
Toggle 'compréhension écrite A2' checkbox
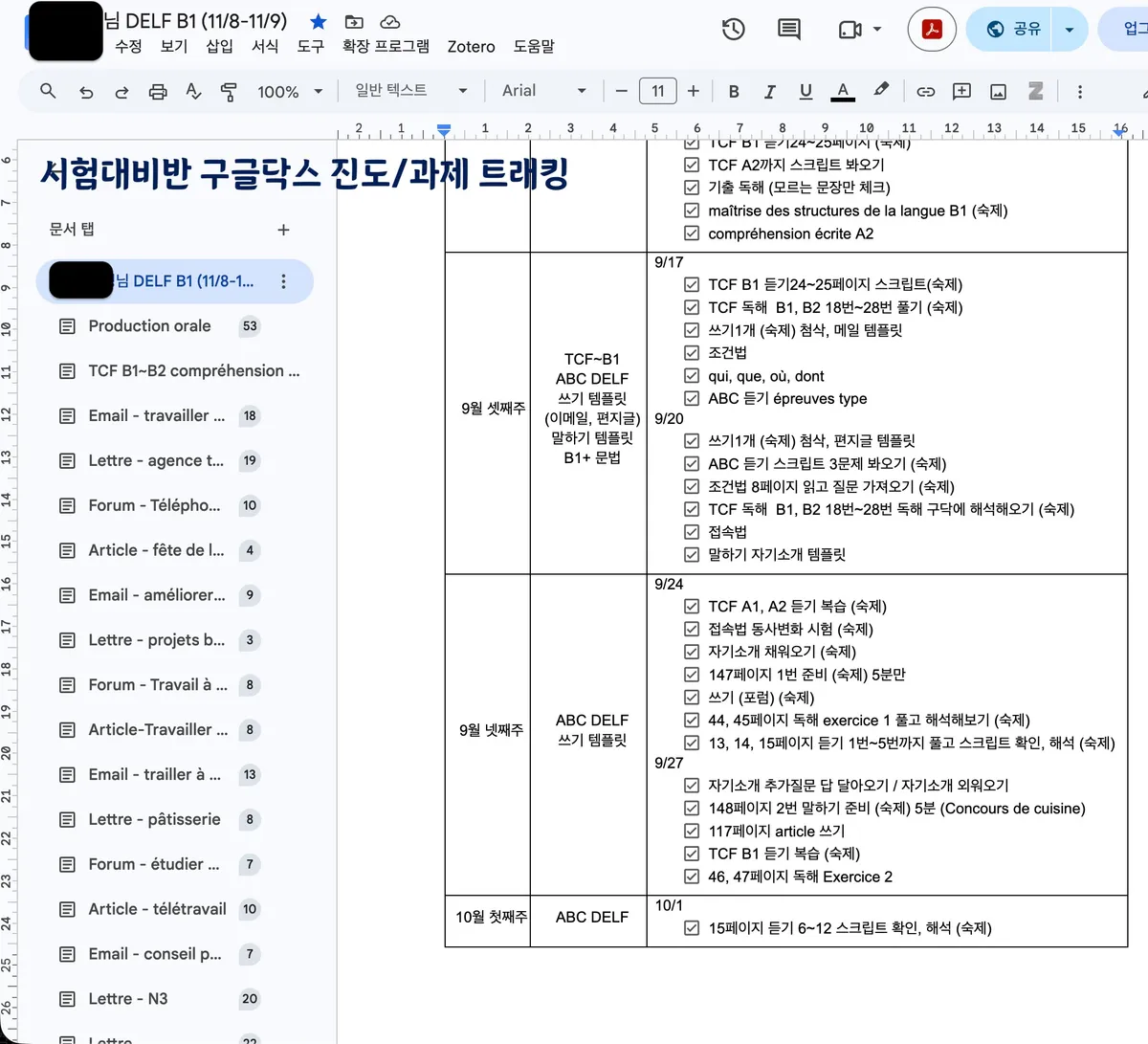tap(692, 233)
